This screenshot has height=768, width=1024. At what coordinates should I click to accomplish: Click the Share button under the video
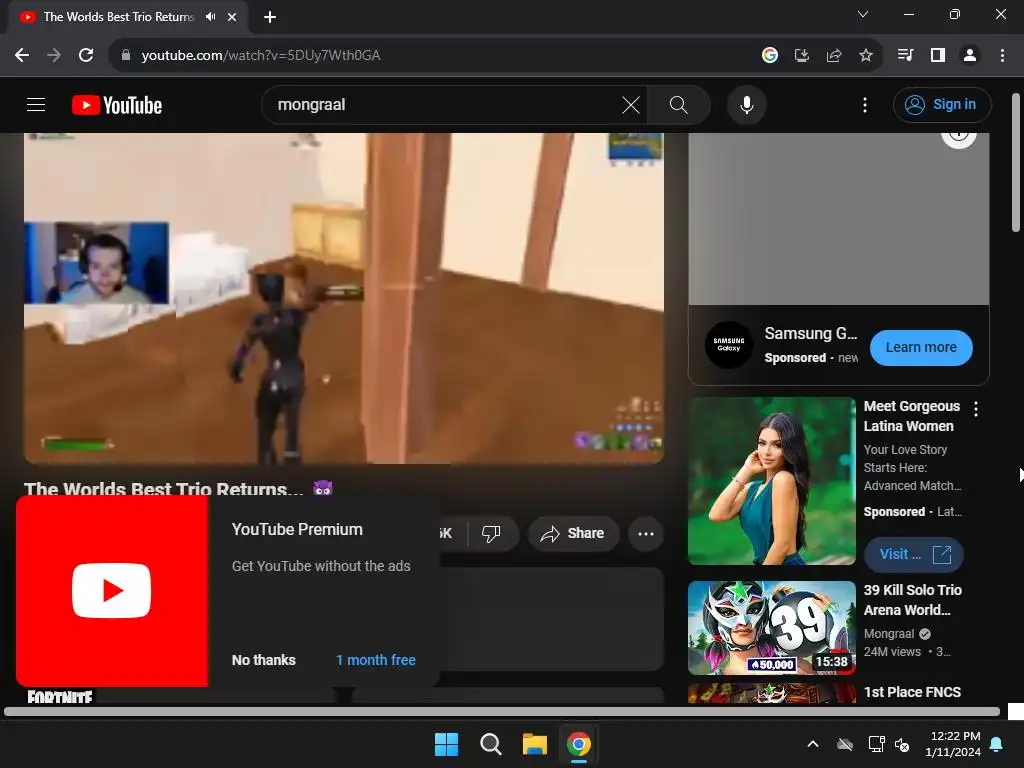tap(572, 534)
